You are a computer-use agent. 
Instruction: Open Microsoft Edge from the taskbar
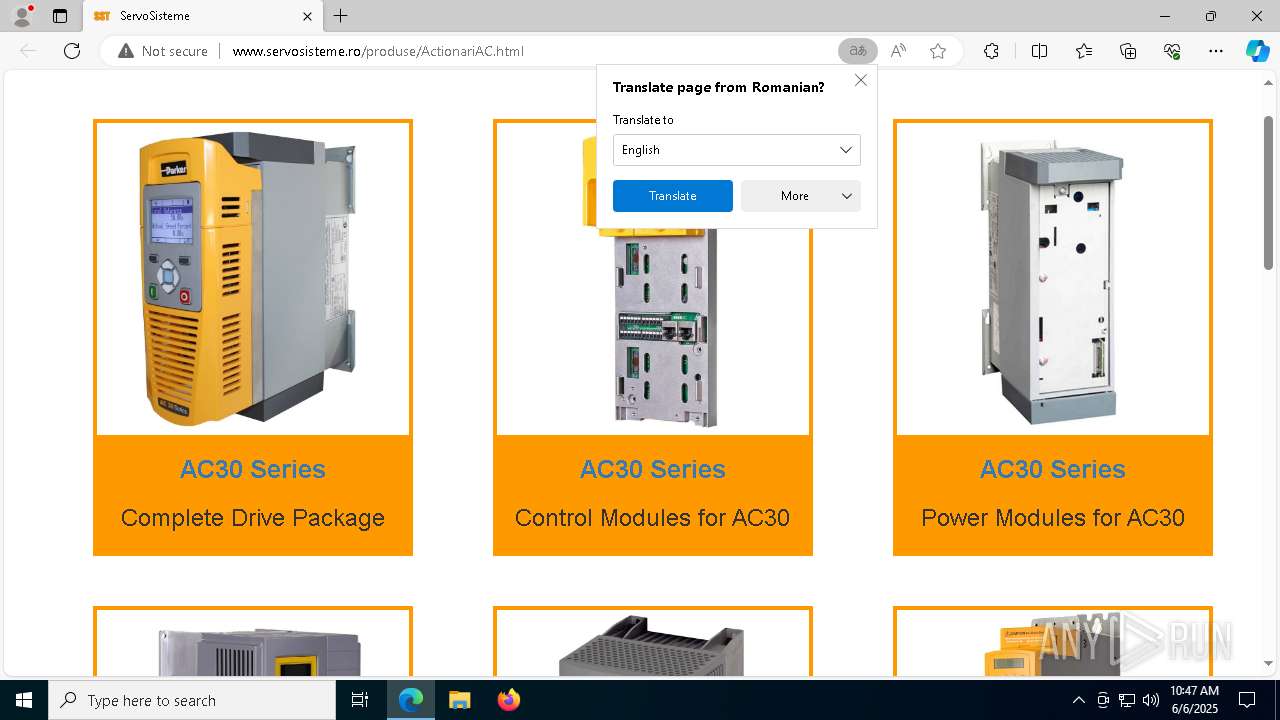point(411,700)
